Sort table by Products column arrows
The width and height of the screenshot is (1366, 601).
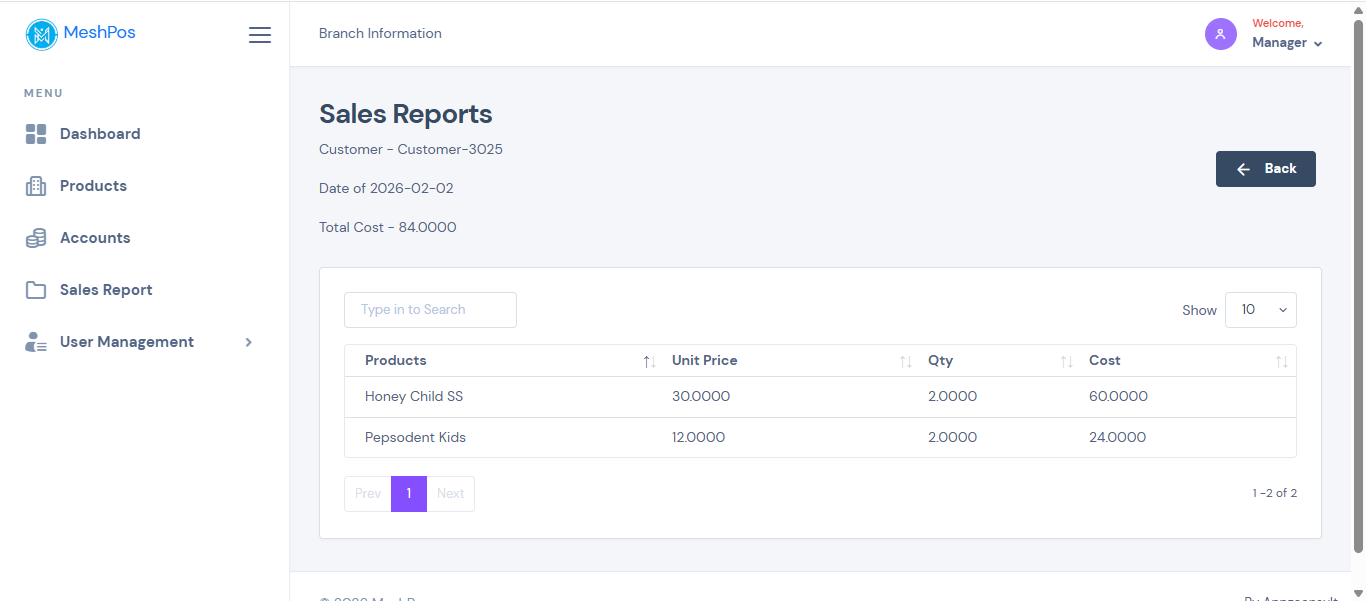[x=649, y=361]
